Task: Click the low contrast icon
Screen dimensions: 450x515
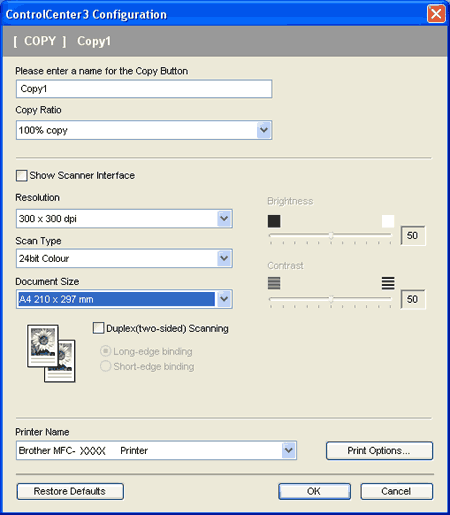Action: [274, 283]
